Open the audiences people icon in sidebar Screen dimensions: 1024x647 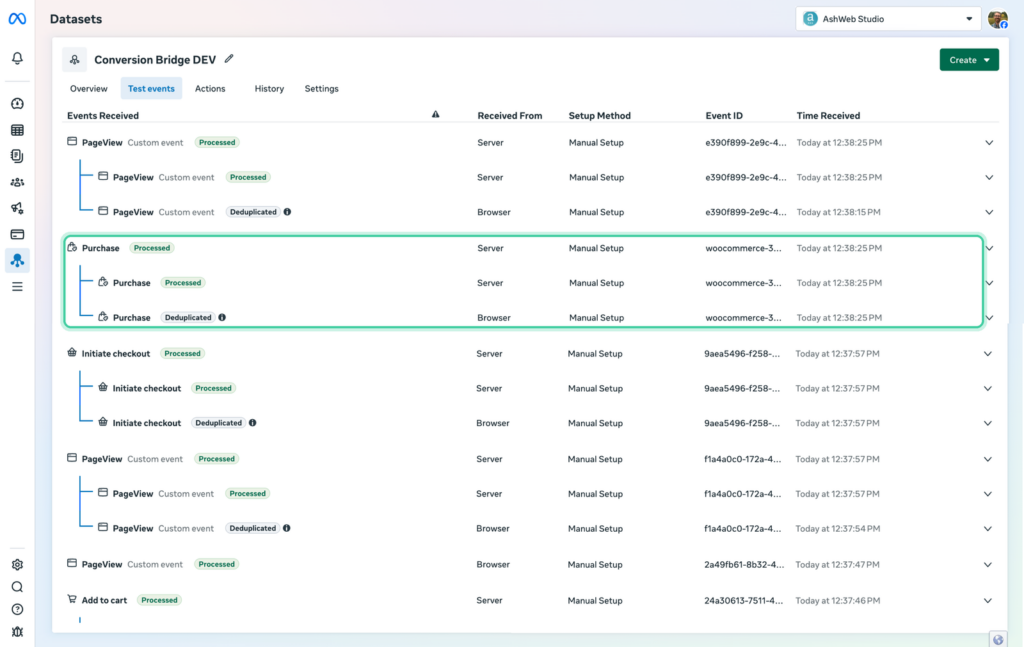[18, 182]
